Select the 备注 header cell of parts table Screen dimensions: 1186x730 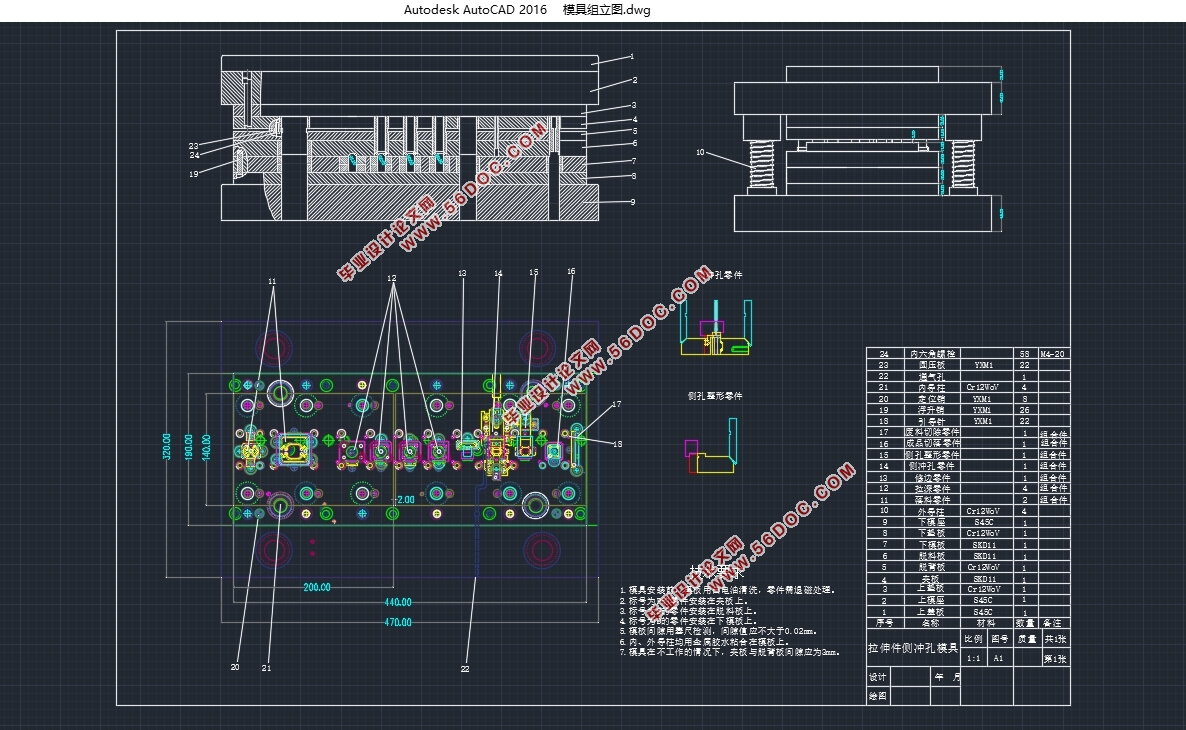pyautogui.click(x=1052, y=623)
